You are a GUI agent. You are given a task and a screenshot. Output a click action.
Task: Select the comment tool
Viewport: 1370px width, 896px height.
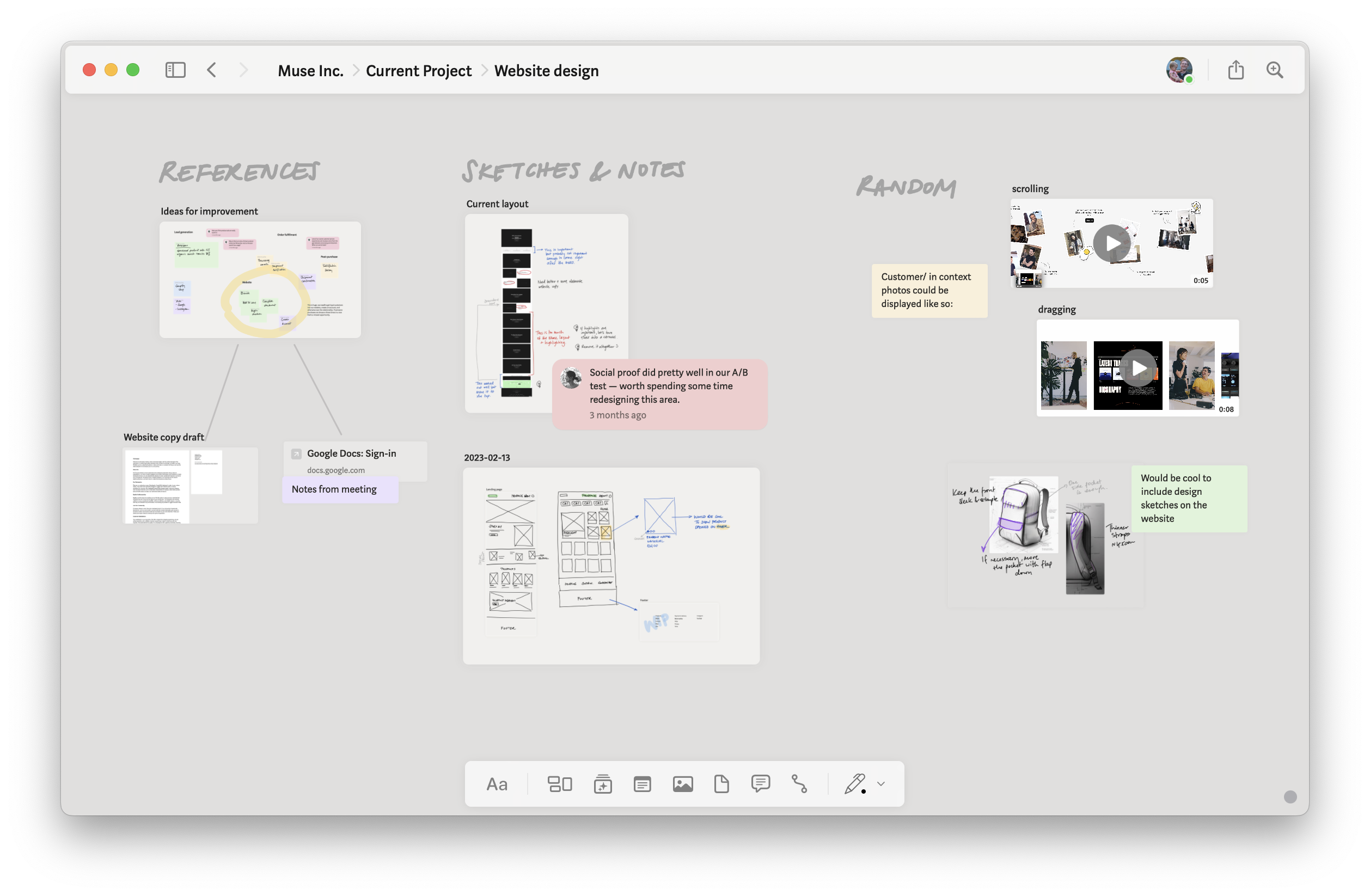click(760, 784)
